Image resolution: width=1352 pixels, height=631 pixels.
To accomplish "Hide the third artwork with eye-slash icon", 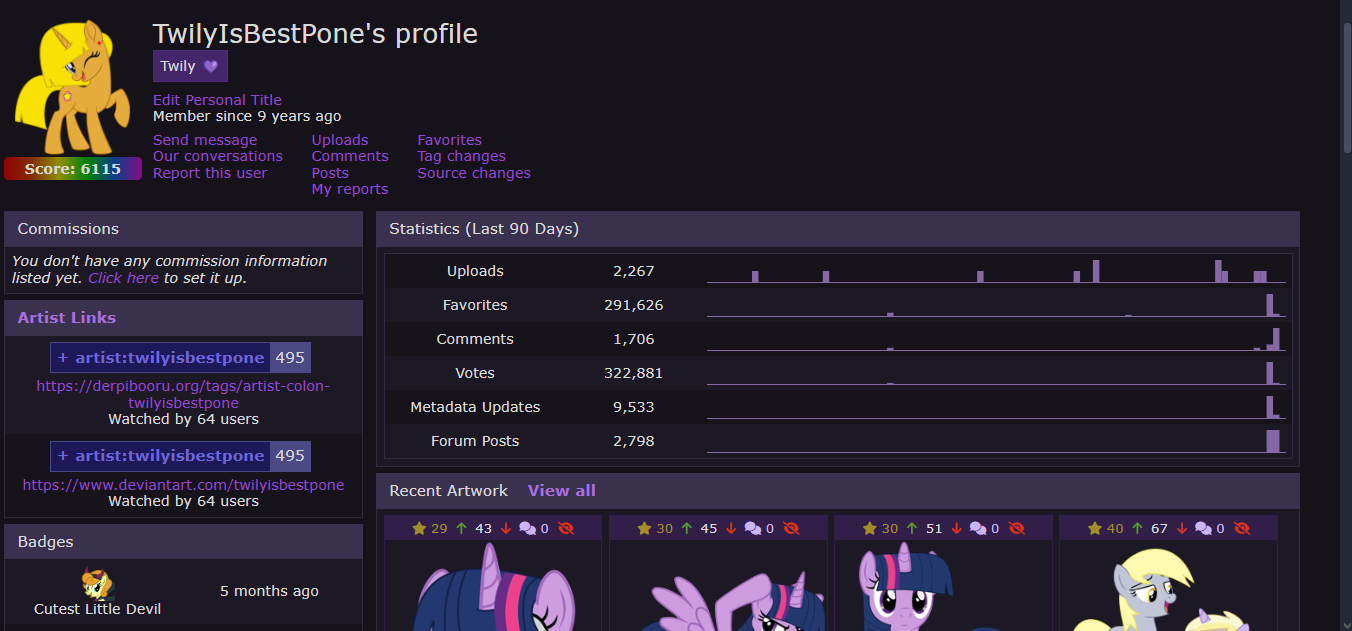I will pyautogui.click(x=1017, y=528).
